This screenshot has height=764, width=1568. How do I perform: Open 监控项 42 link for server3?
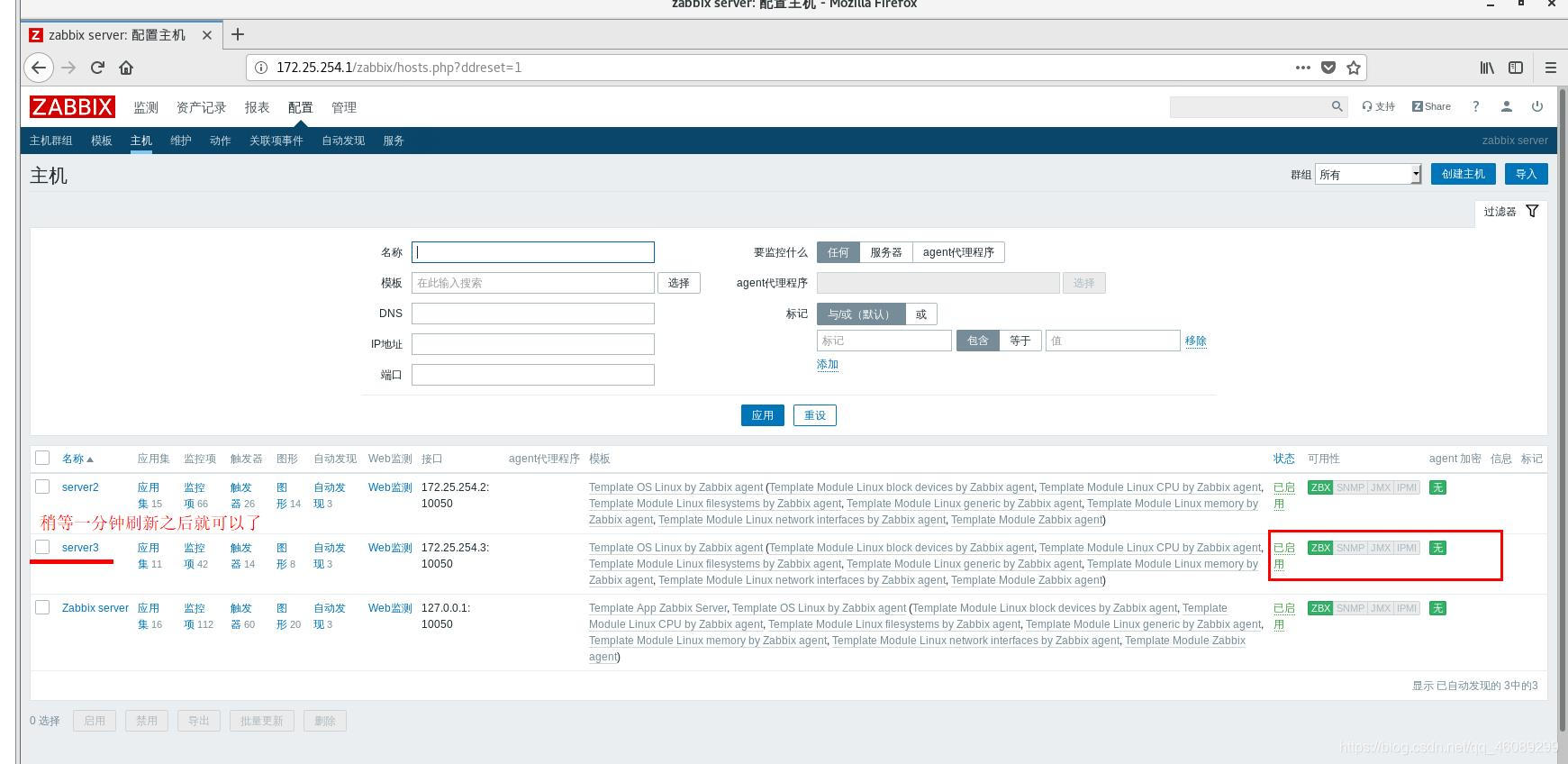coord(196,556)
